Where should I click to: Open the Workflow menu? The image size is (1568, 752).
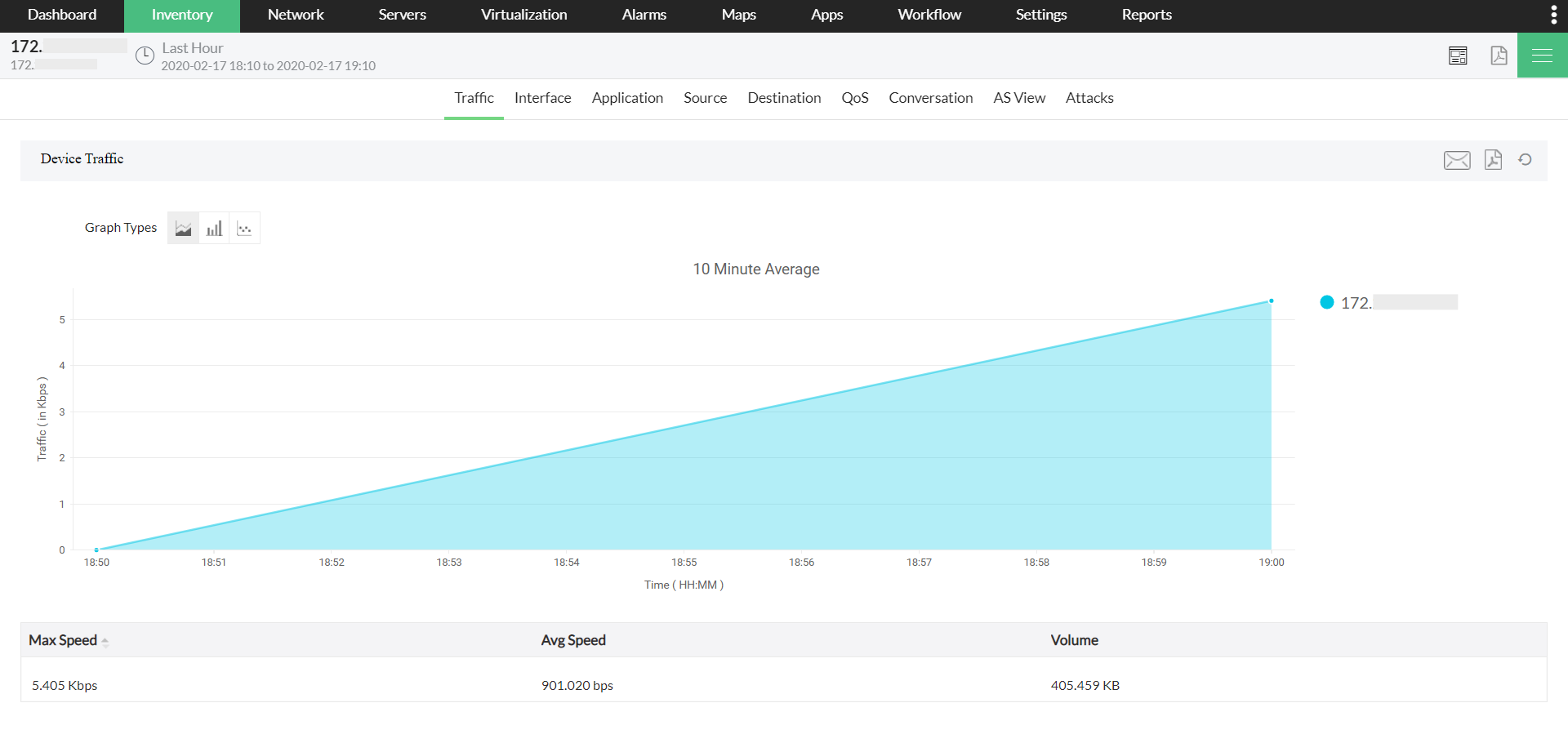pos(929,15)
